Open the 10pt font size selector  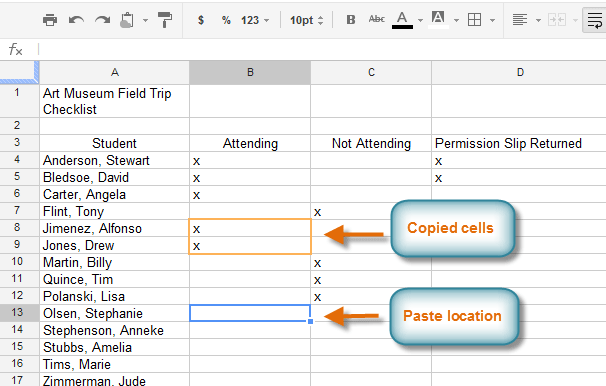[306, 20]
